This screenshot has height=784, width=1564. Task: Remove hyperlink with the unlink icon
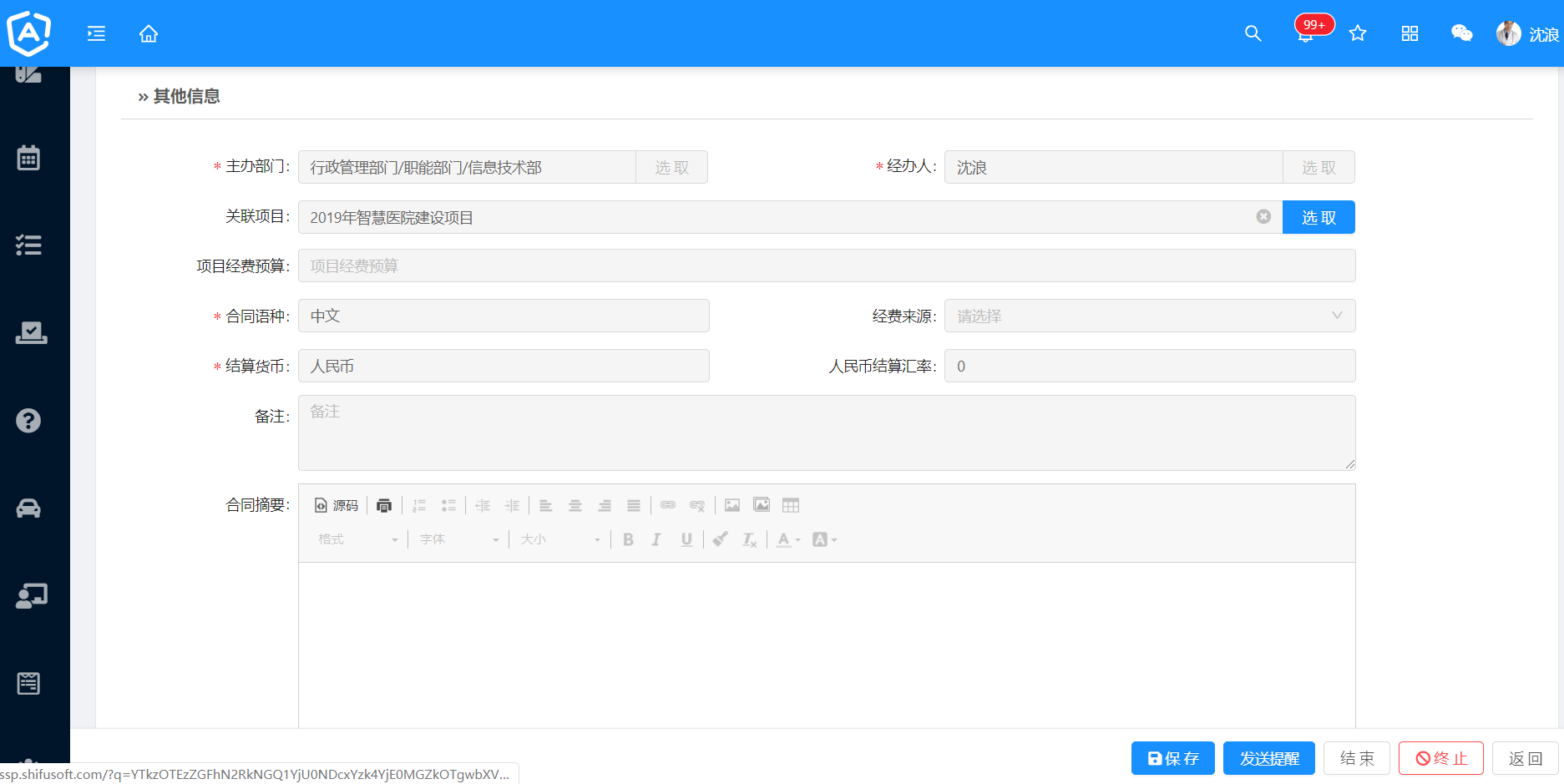pyautogui.click(x=697, y=505)
